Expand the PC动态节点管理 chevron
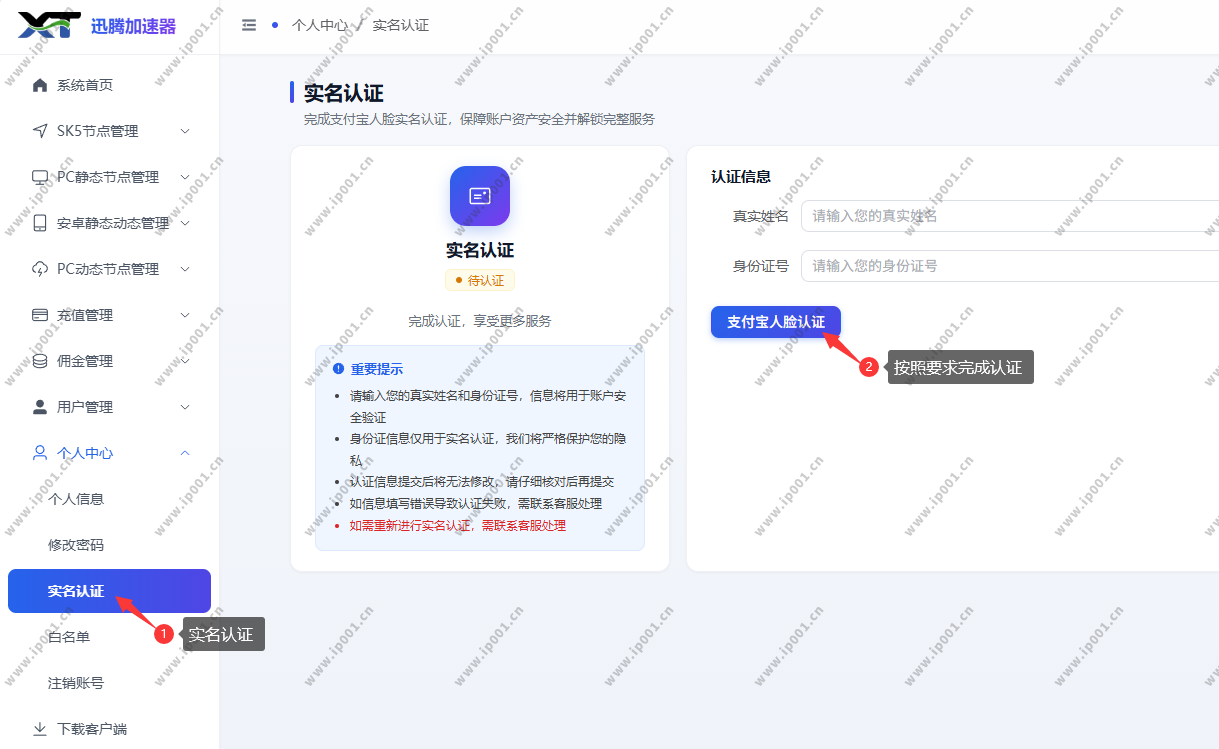The image size is (1219, 749). click(185, 269)
